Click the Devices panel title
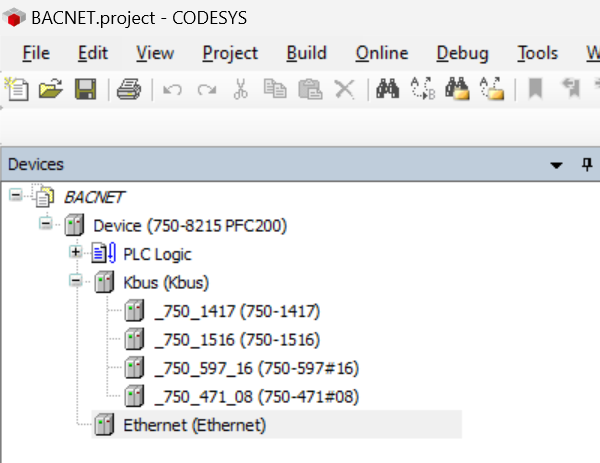This screenshot has height=463, width=600. [x=36, y=165]
